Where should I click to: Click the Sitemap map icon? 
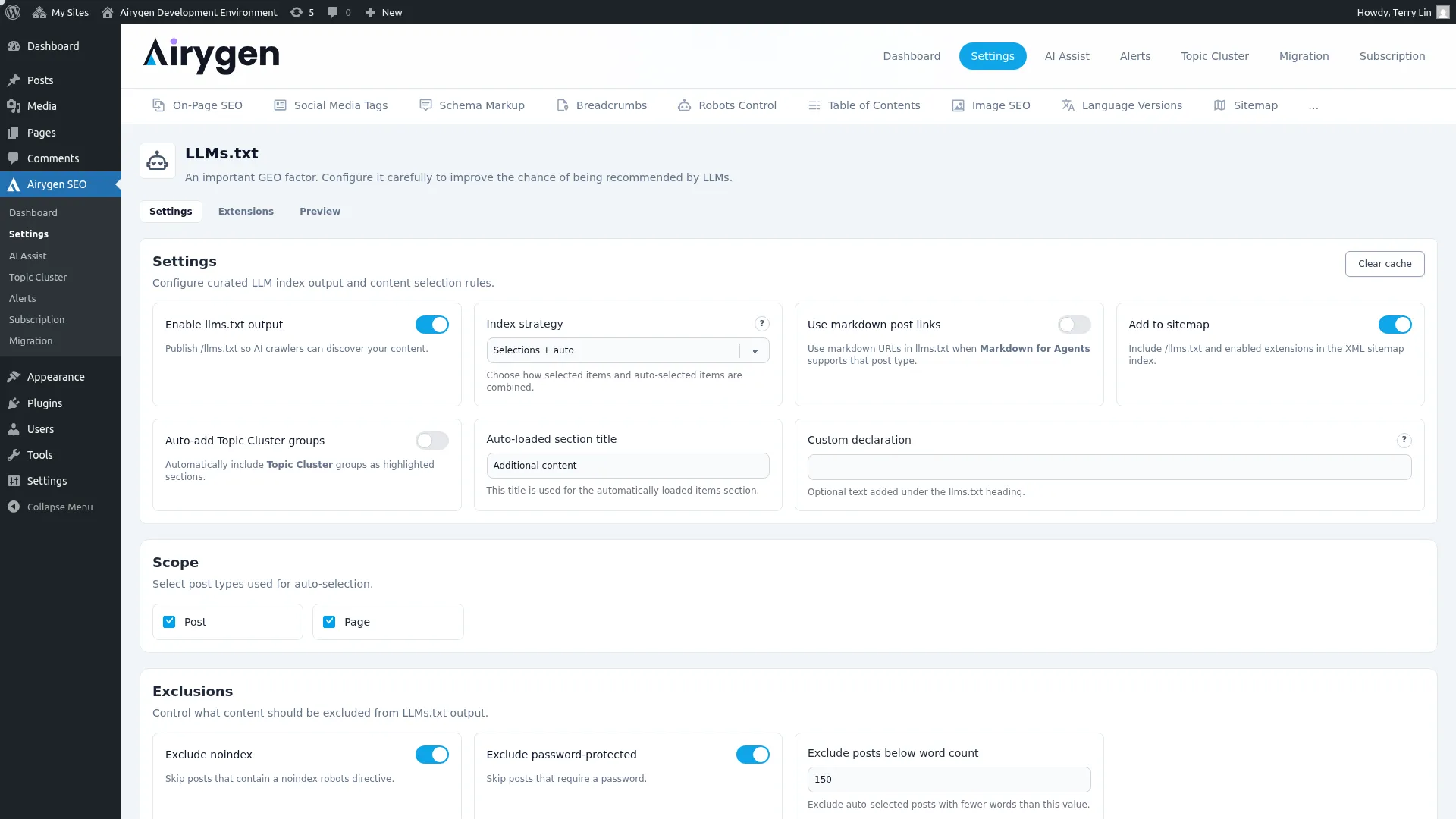(x=1219, y=105)
